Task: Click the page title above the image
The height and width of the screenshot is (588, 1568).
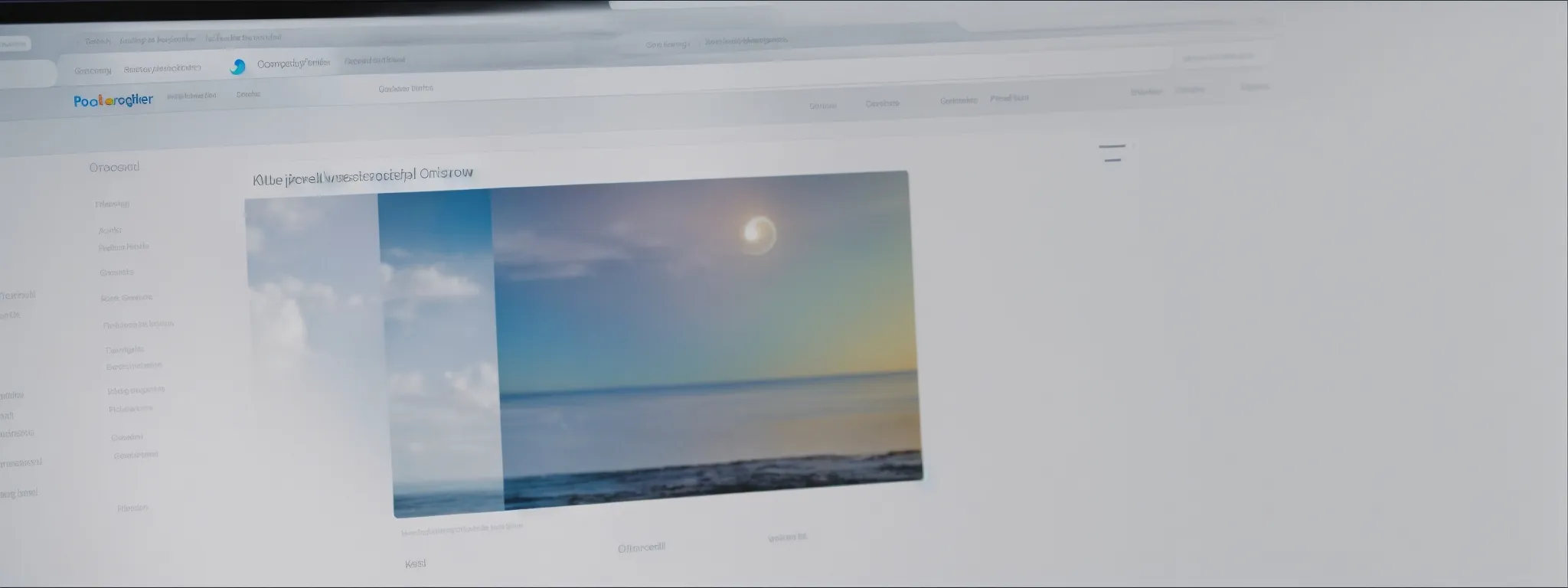Action: [x=363, y=177]
